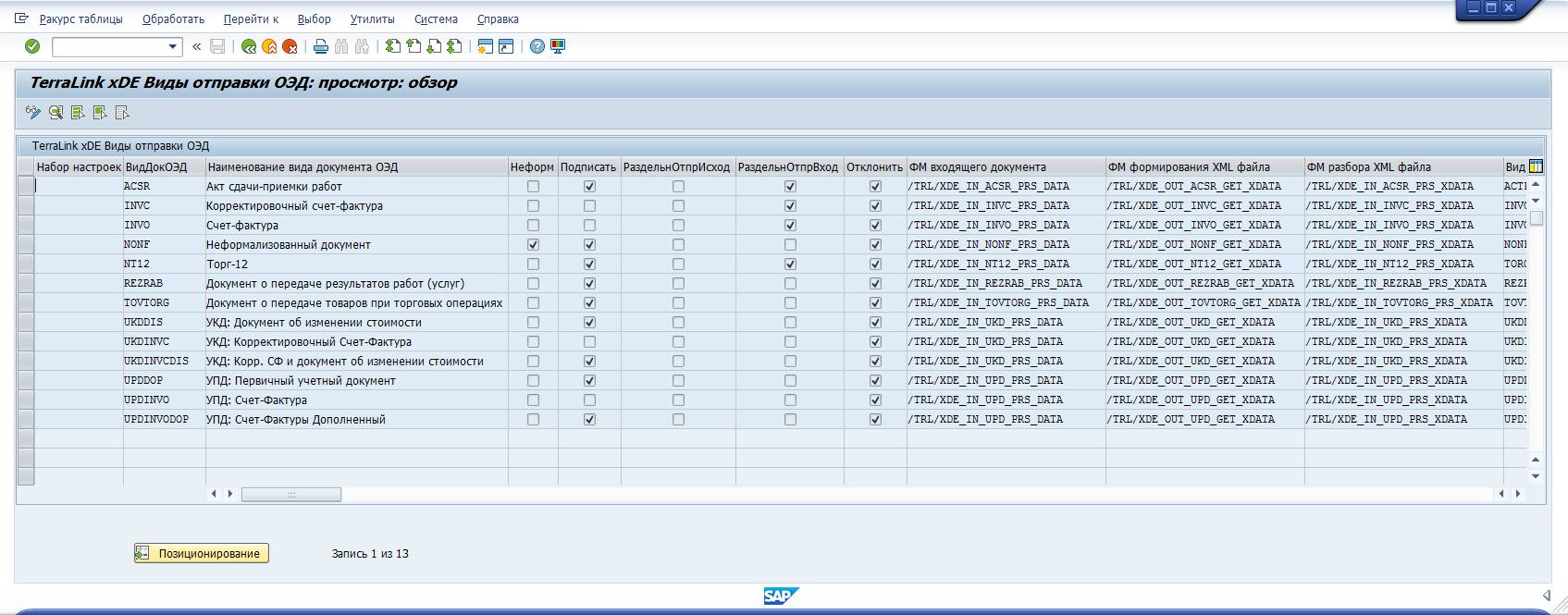
Task: Open the Утилиты menu
Action: coord(372,19)
